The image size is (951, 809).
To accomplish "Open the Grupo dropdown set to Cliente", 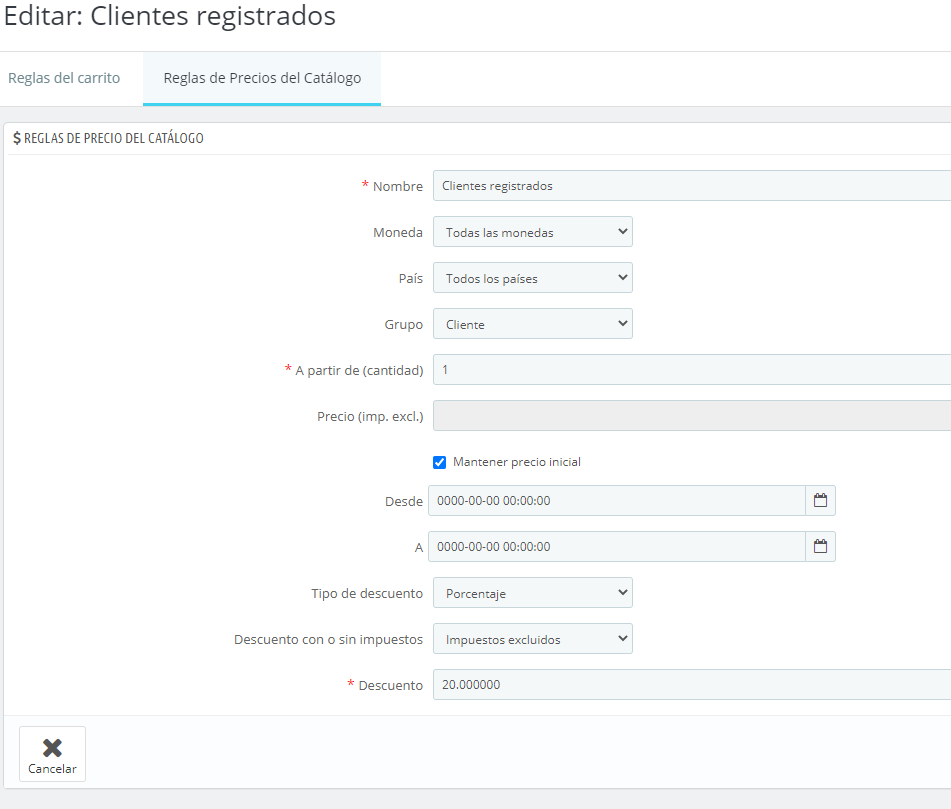I will point(532,324).
